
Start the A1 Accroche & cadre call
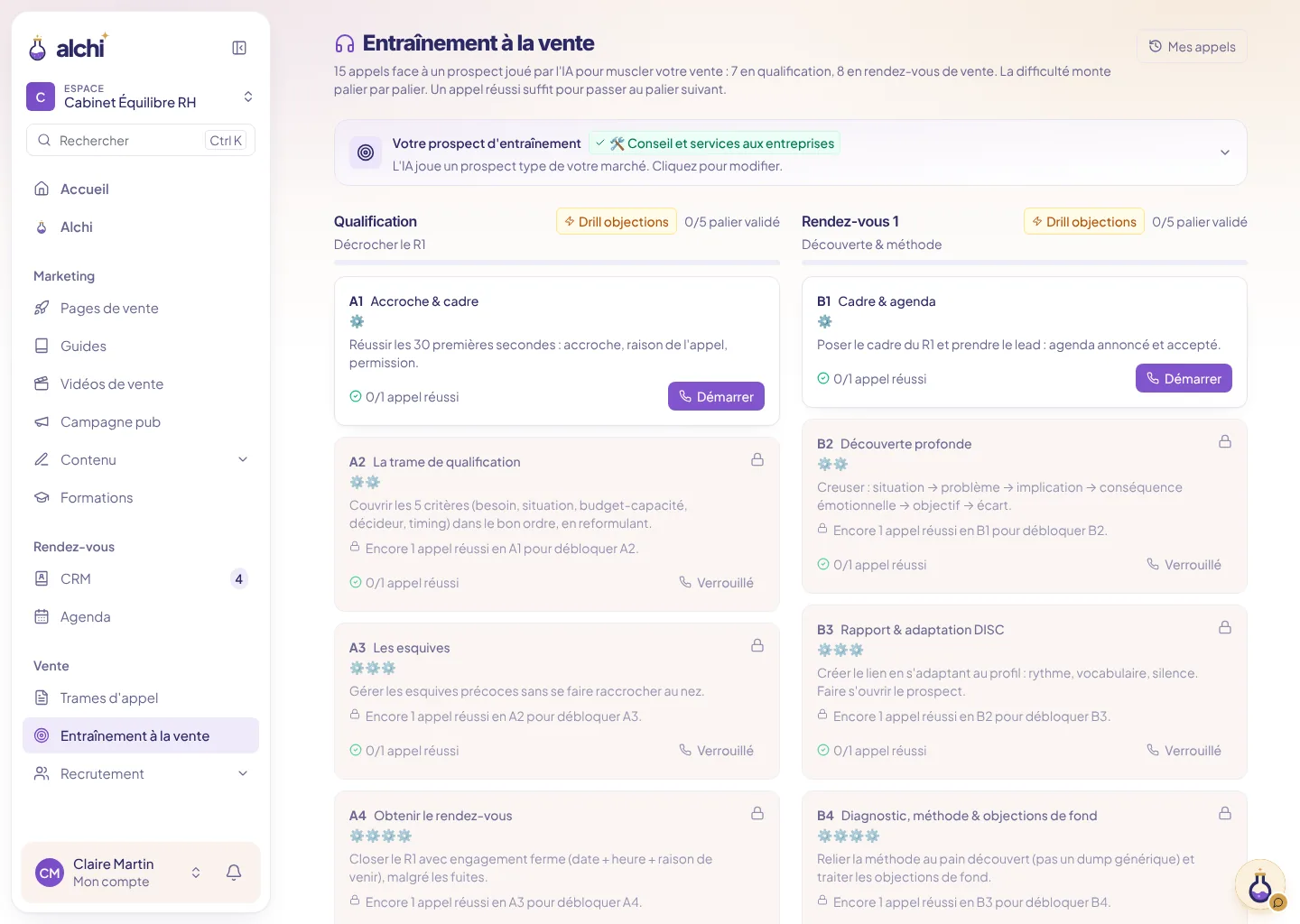coord(716,396)
